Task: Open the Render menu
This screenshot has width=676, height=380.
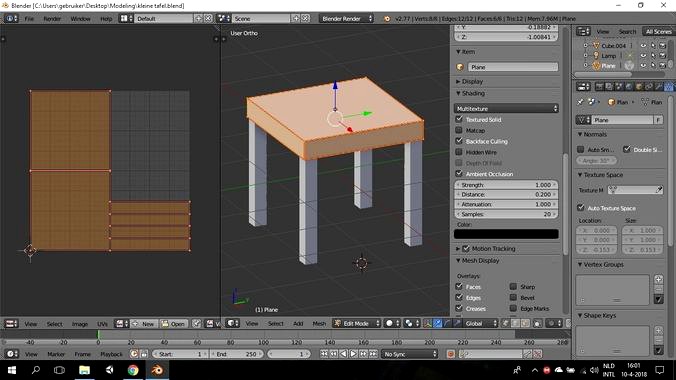Action: coord(52,19)
